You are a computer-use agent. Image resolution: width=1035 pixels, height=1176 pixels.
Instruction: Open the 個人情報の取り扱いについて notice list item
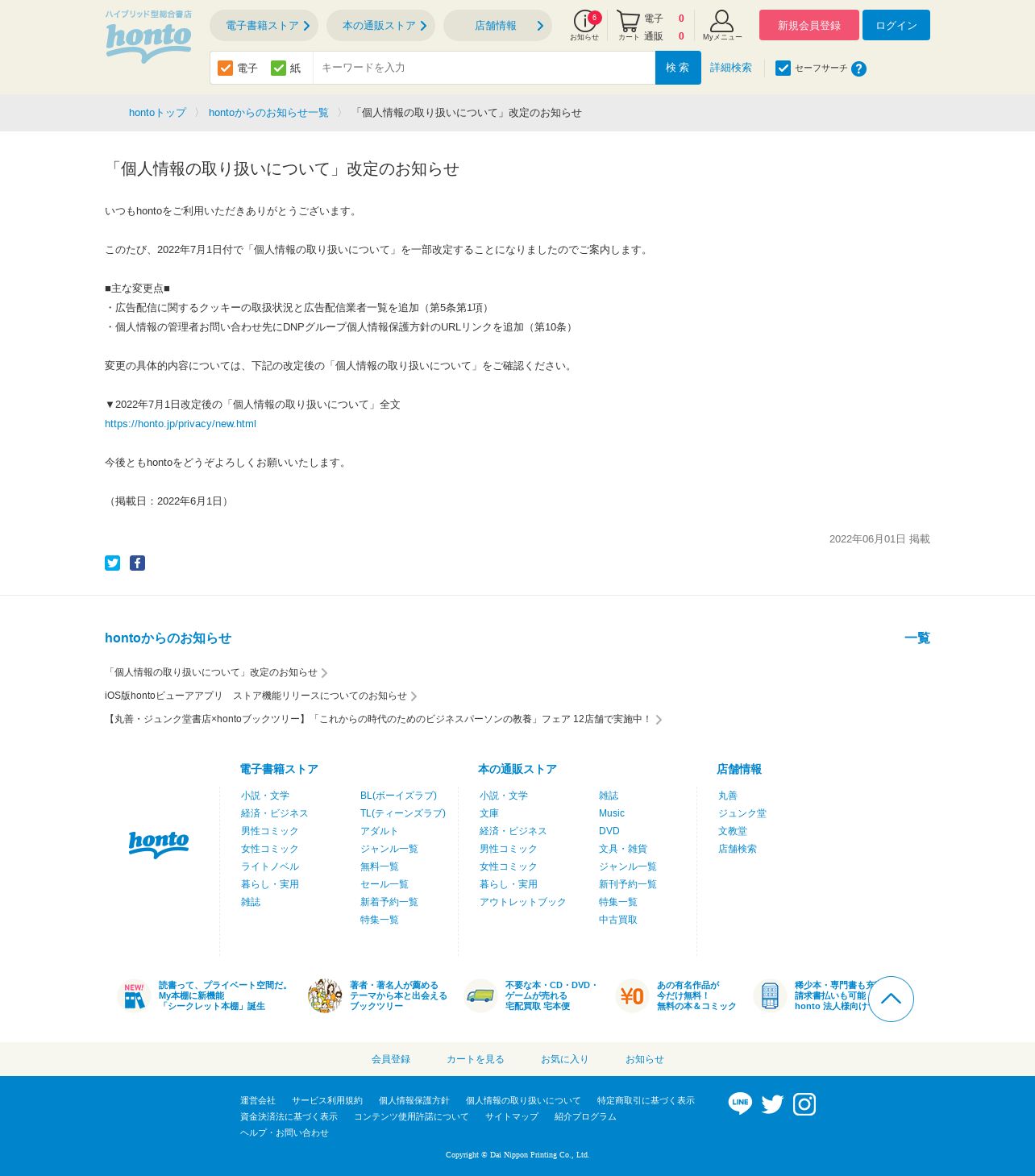(216, 672)
